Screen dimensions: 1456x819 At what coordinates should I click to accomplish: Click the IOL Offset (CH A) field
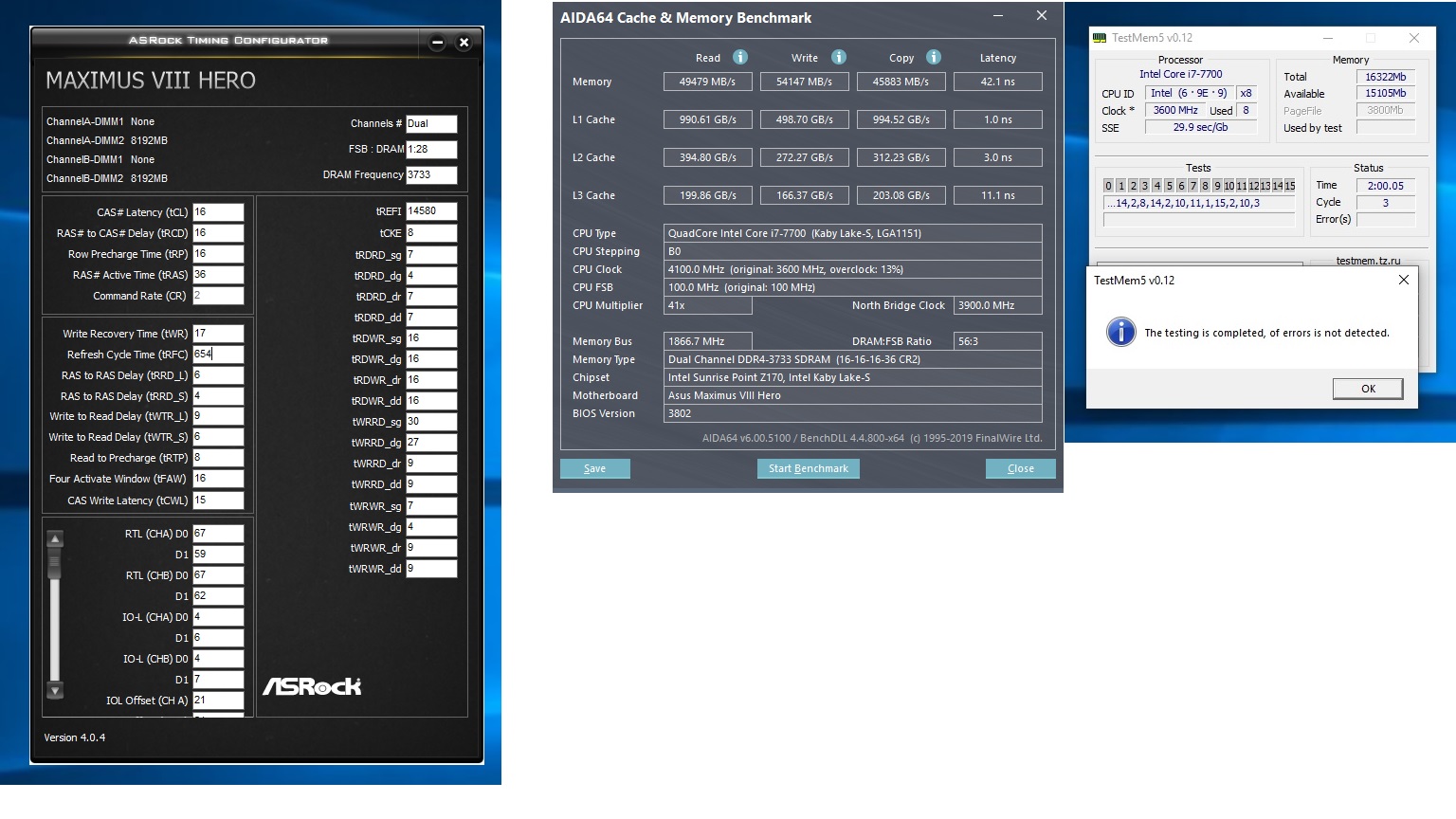218,701
